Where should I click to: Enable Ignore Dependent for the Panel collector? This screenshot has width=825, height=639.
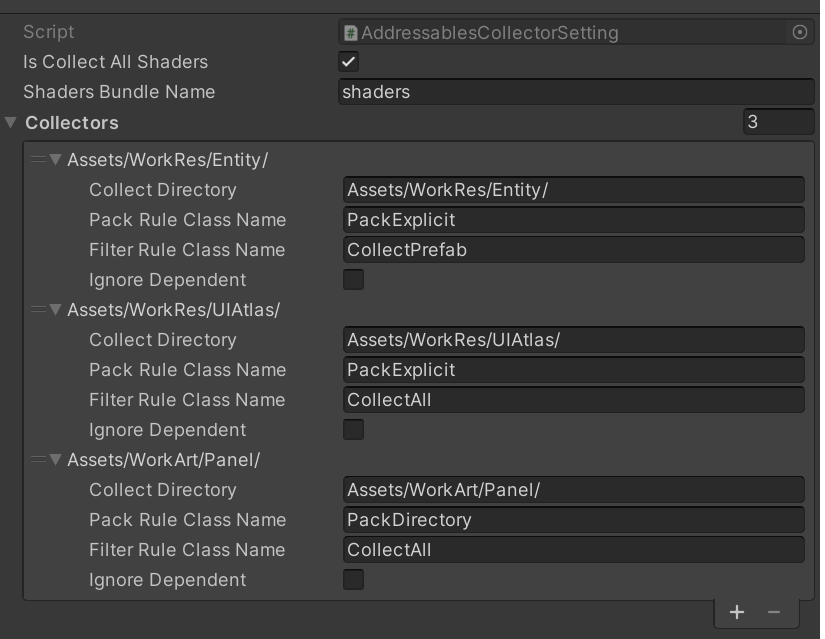coord(353,580)
